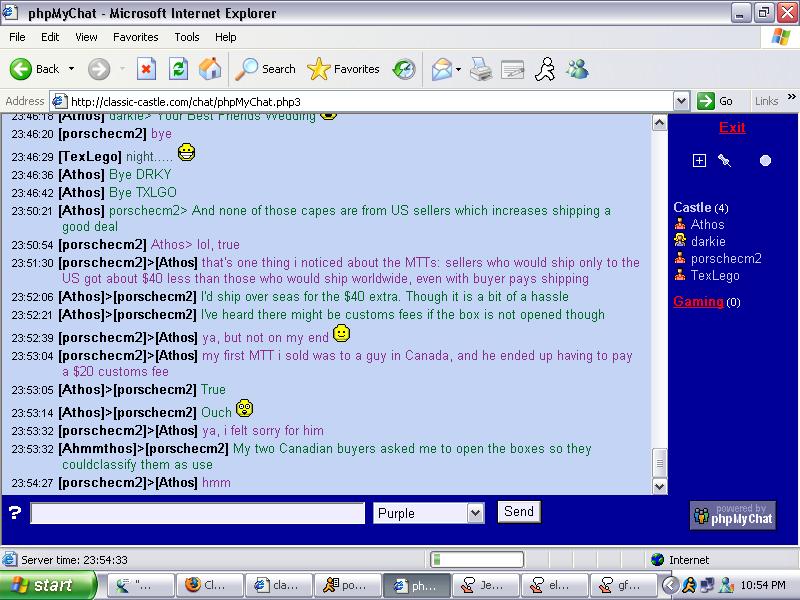Open the Help menu
This screenshot has height=600, width=800.
pyautogui.click(x=226, y=37)
